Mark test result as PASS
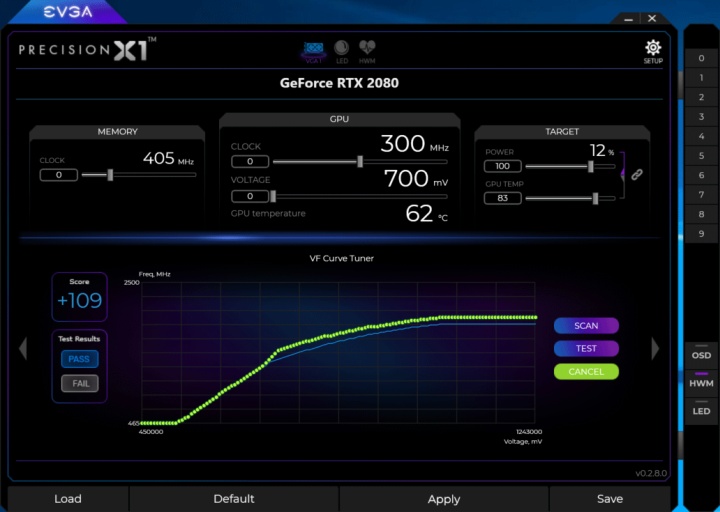 click(79, 359)
